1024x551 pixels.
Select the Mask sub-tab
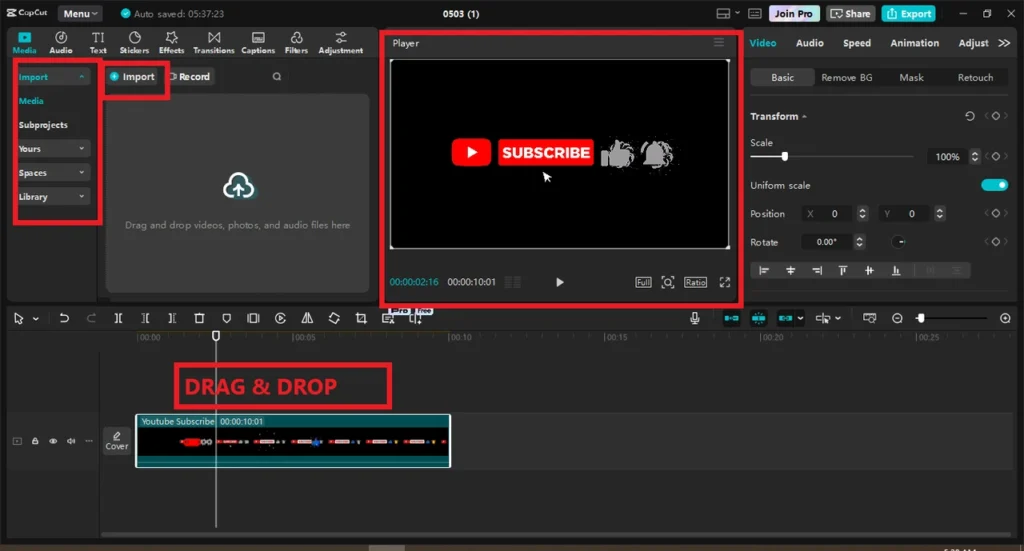point(911,77)
